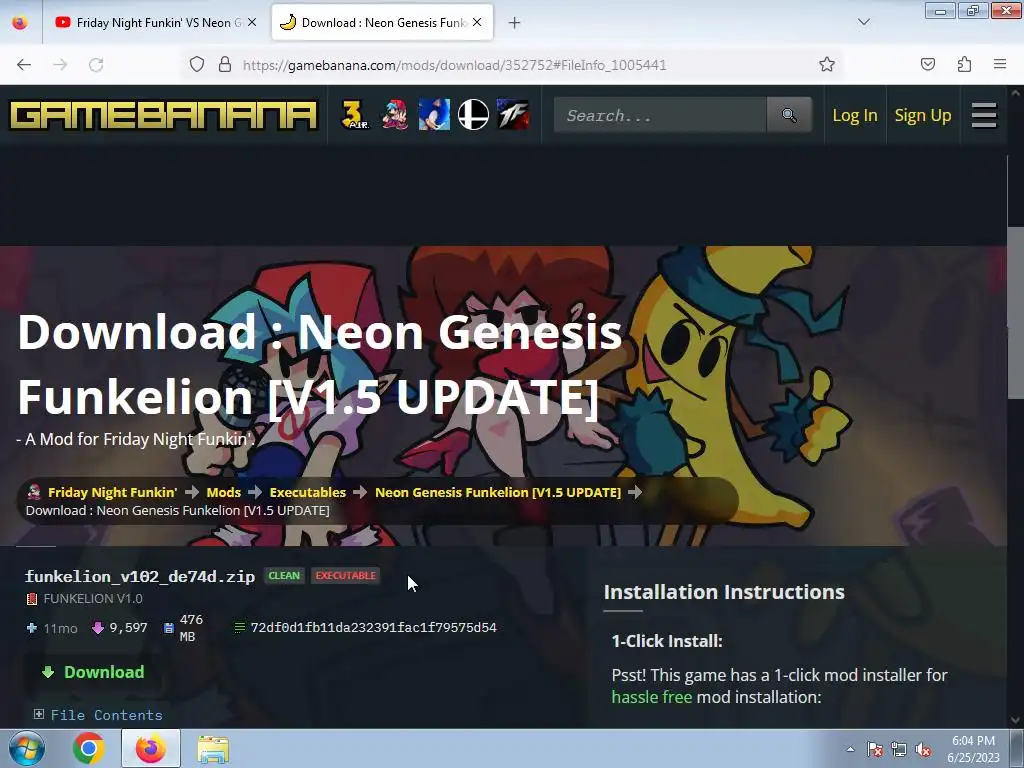This screenshot has height=768, width=1024.
Task: Click the Sign Up link
Action: pos(922,116)
